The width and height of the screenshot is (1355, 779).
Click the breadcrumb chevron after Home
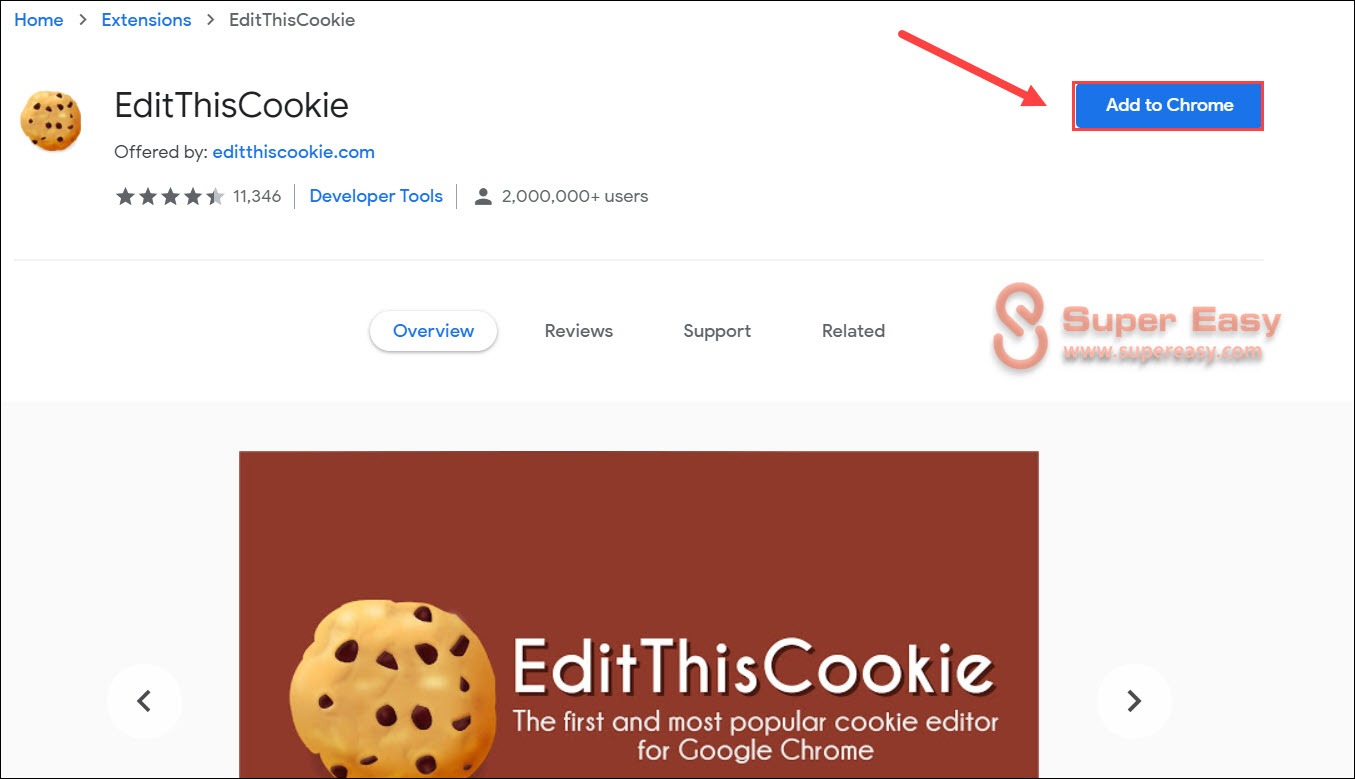pyautogui.click(x=82, y=20)
